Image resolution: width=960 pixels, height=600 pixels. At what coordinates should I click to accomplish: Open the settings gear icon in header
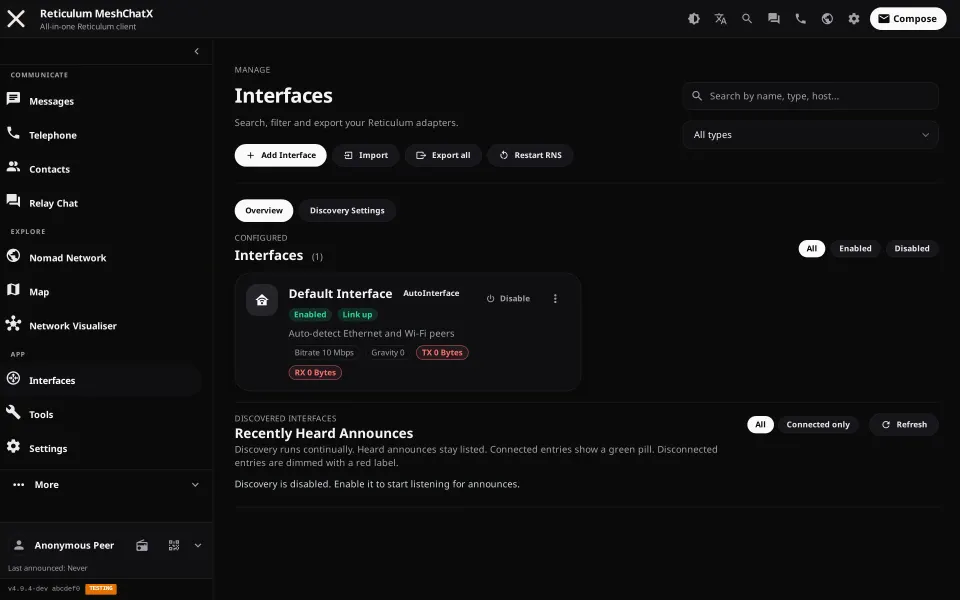[853, 18]
